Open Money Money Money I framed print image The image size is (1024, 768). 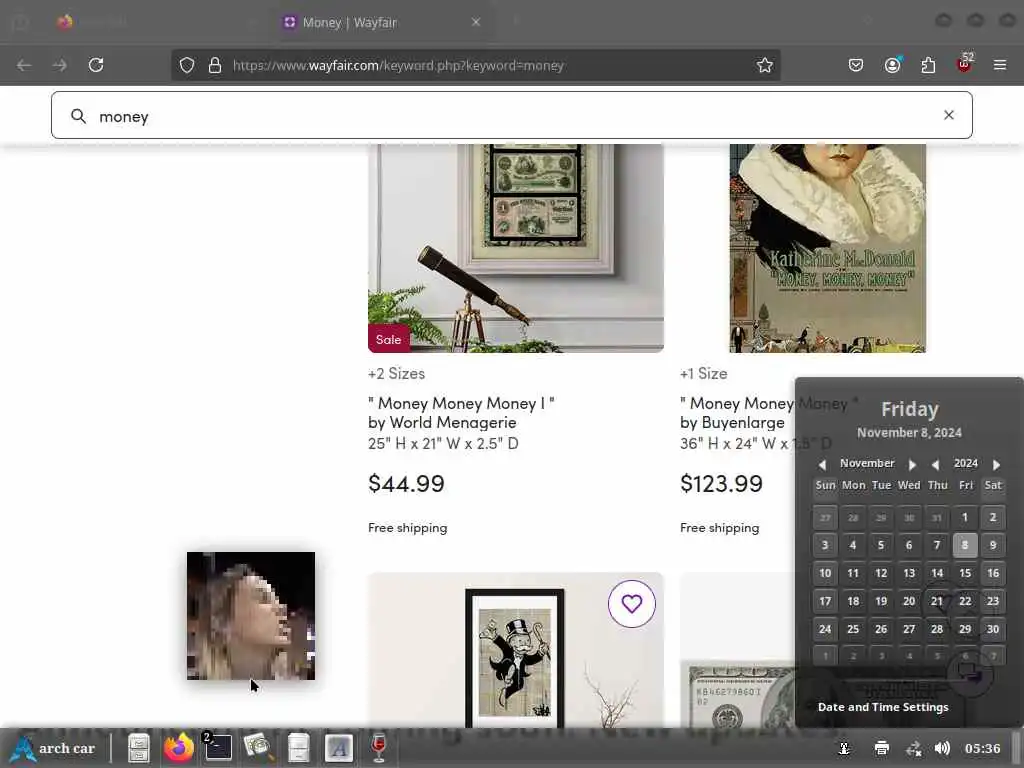[x=516, y=248]
